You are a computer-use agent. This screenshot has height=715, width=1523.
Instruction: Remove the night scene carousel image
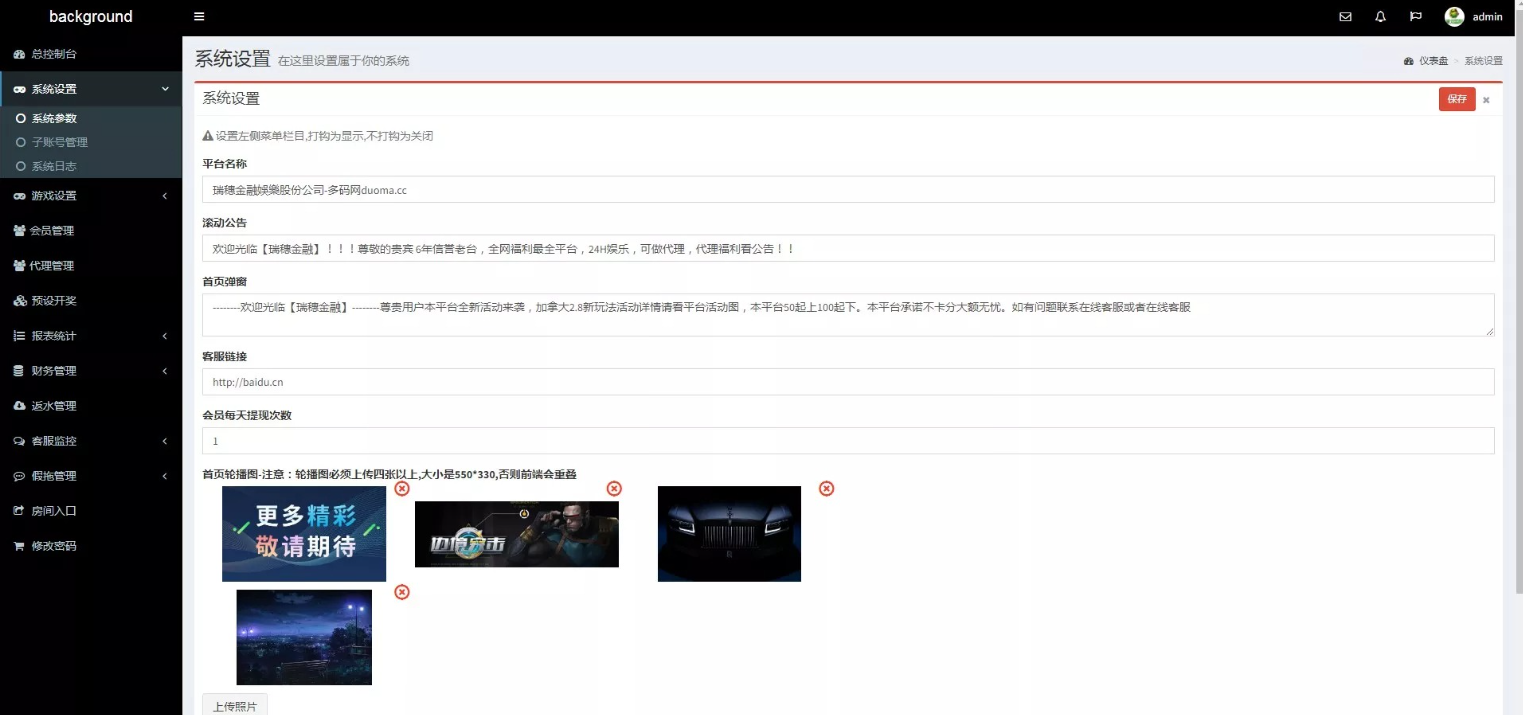(x=402, y=592)
